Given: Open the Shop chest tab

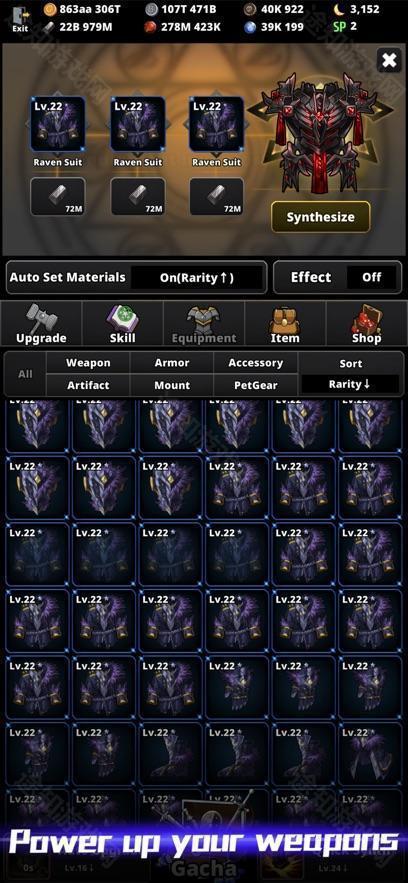Looking at the screenshot, I should 366,323.
